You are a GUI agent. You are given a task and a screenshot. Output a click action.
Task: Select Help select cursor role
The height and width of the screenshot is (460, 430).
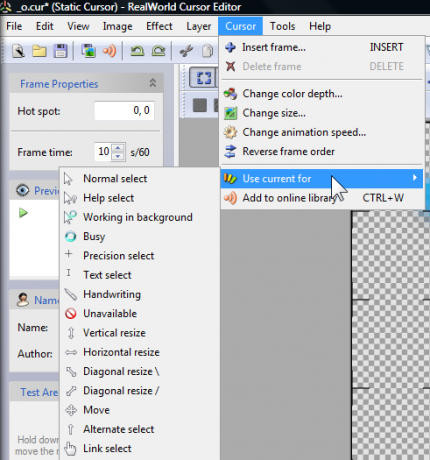140,198
